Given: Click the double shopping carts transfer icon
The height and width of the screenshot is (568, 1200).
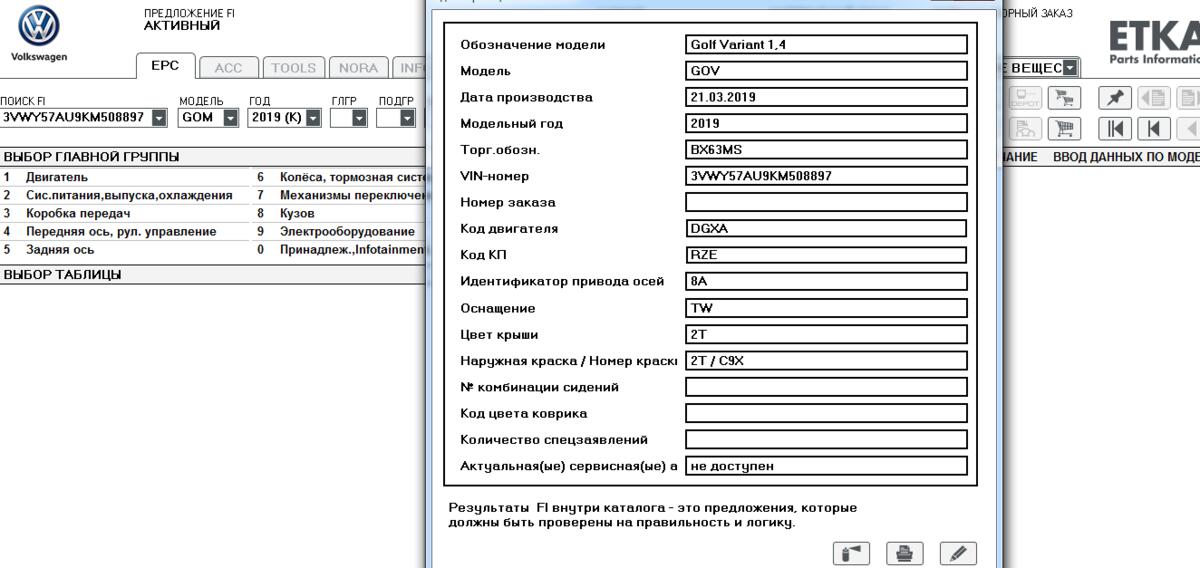Looking at the screenshot, I should pyautogui.click(x=1064, y=98).
